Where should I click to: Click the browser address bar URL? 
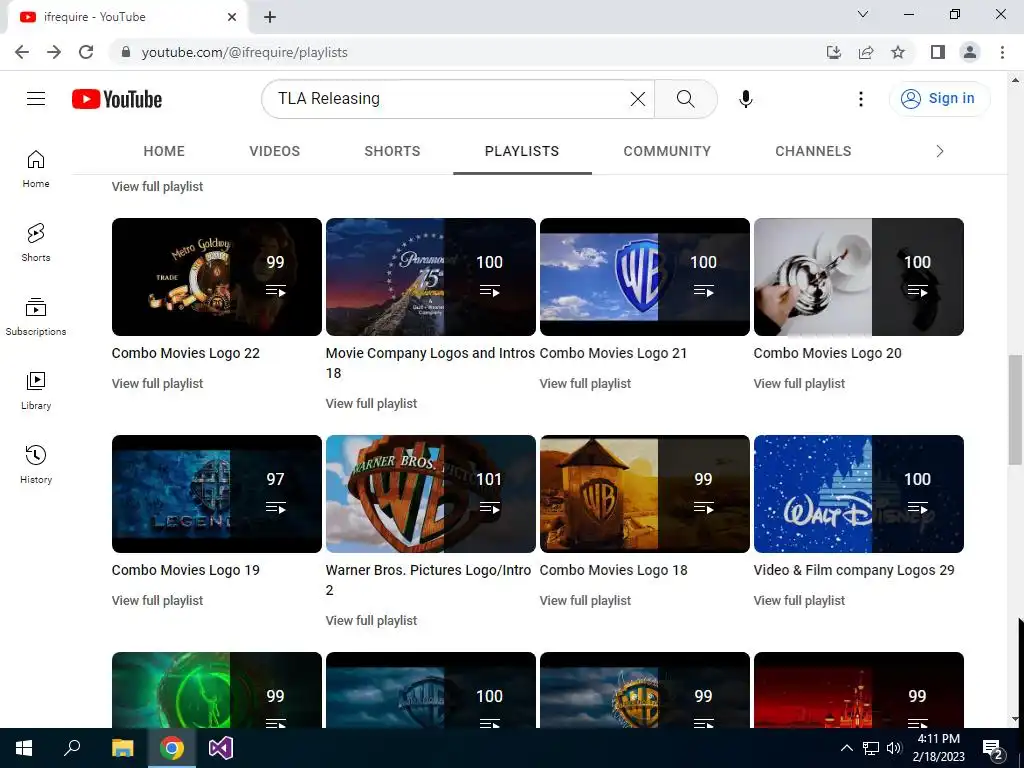point(244,52)
